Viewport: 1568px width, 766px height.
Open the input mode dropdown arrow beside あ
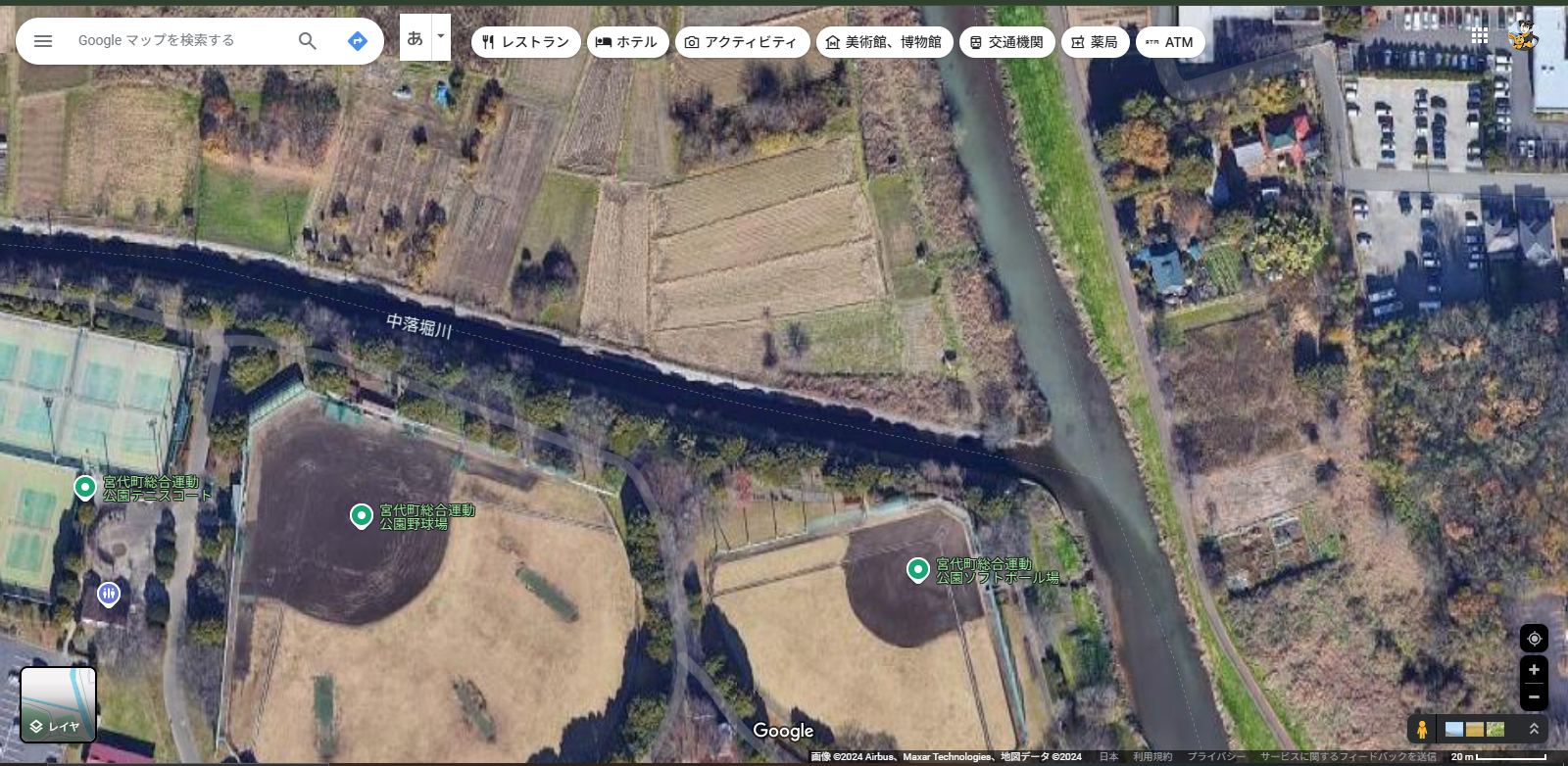[441, 37]
